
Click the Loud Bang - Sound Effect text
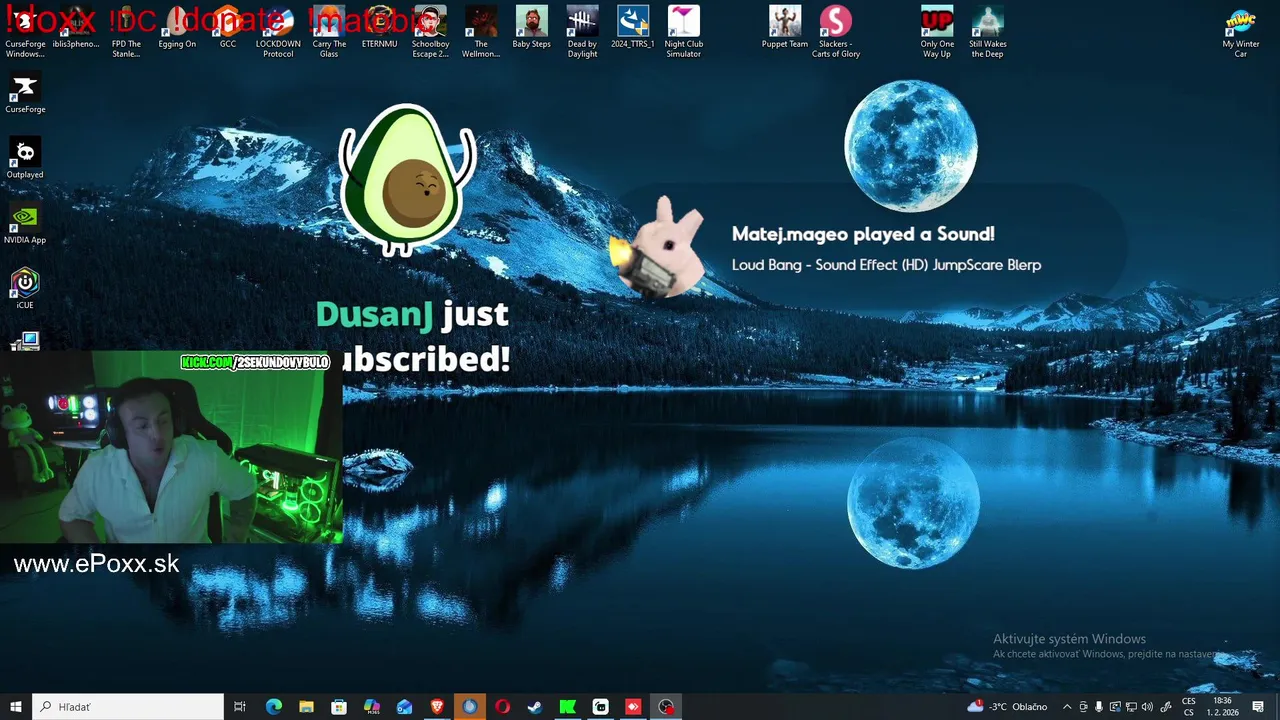coord(886,265)
